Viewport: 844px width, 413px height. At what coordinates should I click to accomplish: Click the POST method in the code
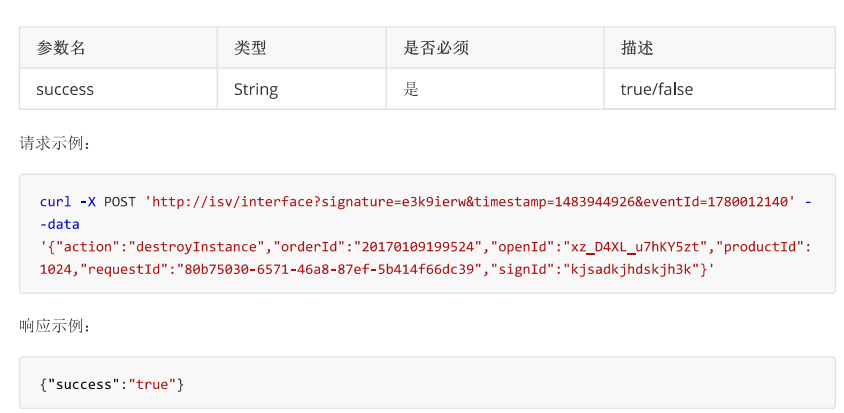click(x=119, y=201)
